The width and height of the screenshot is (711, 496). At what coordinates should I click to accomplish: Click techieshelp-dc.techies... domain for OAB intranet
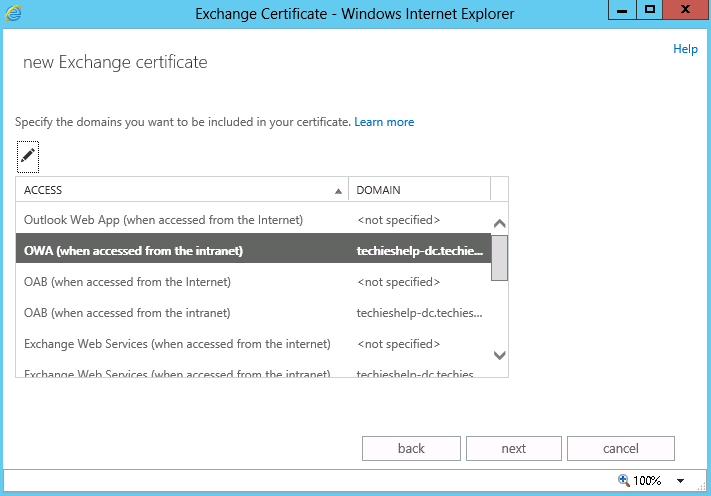pyautogui.click(x=419, y=313)
